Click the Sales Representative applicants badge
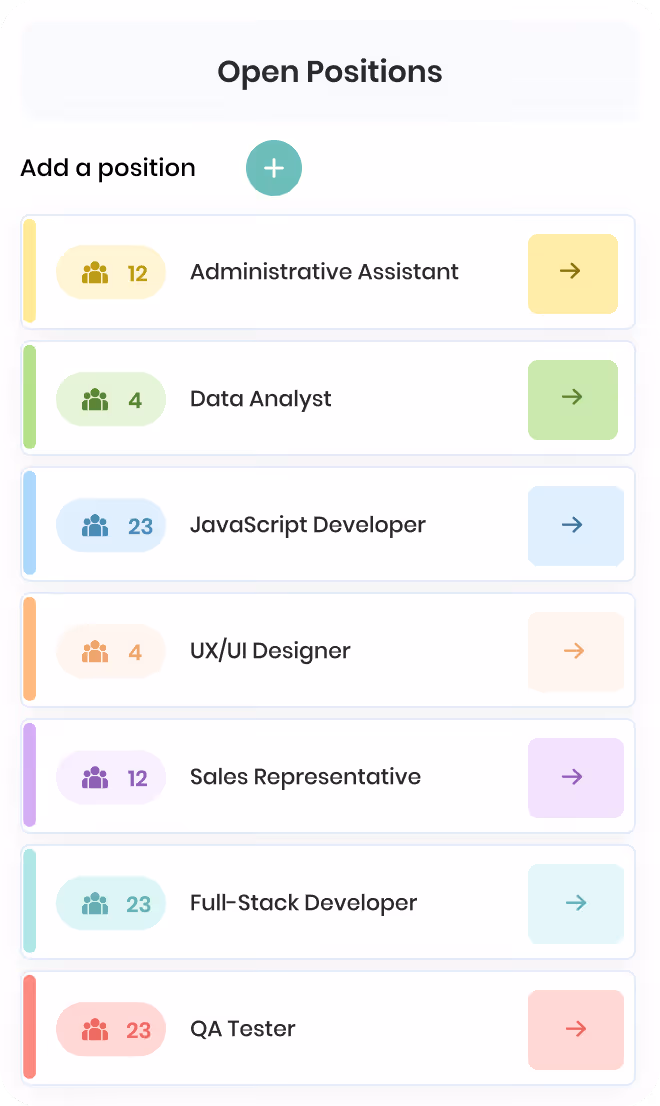 point(111,777)
